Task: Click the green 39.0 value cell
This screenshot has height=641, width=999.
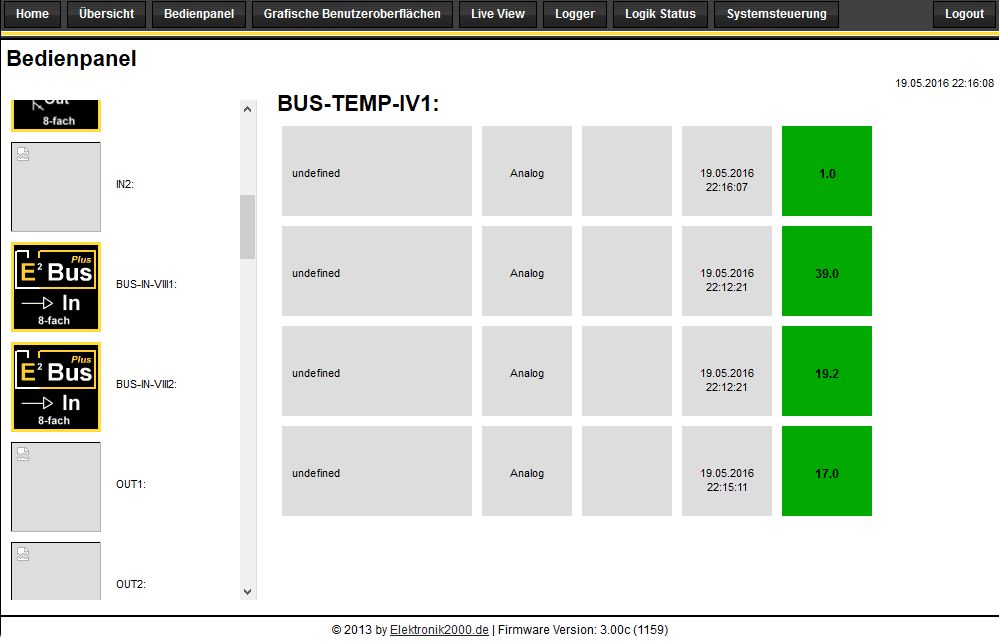Action: point(827,271)
